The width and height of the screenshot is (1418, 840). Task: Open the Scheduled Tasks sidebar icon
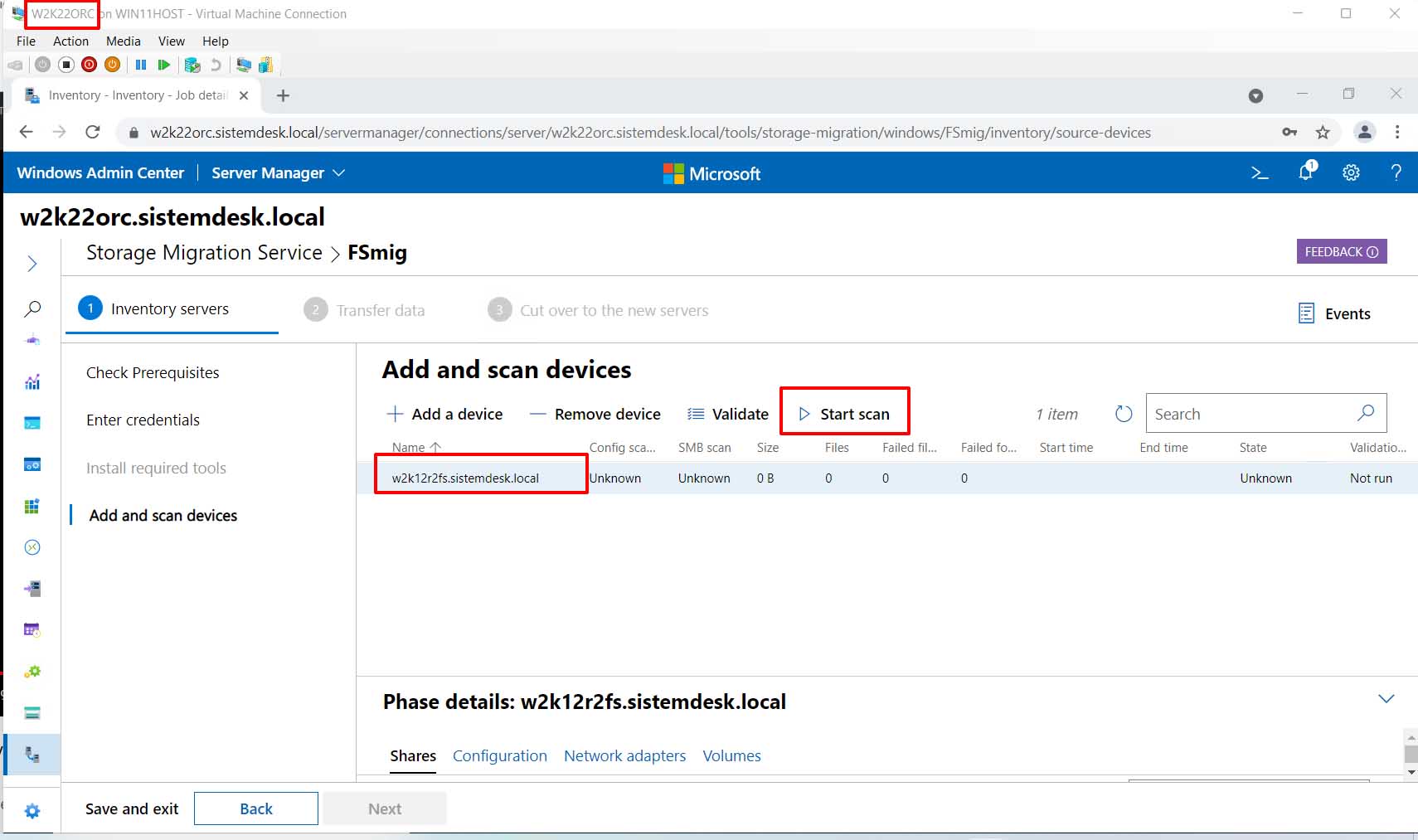tap(32, 629)
